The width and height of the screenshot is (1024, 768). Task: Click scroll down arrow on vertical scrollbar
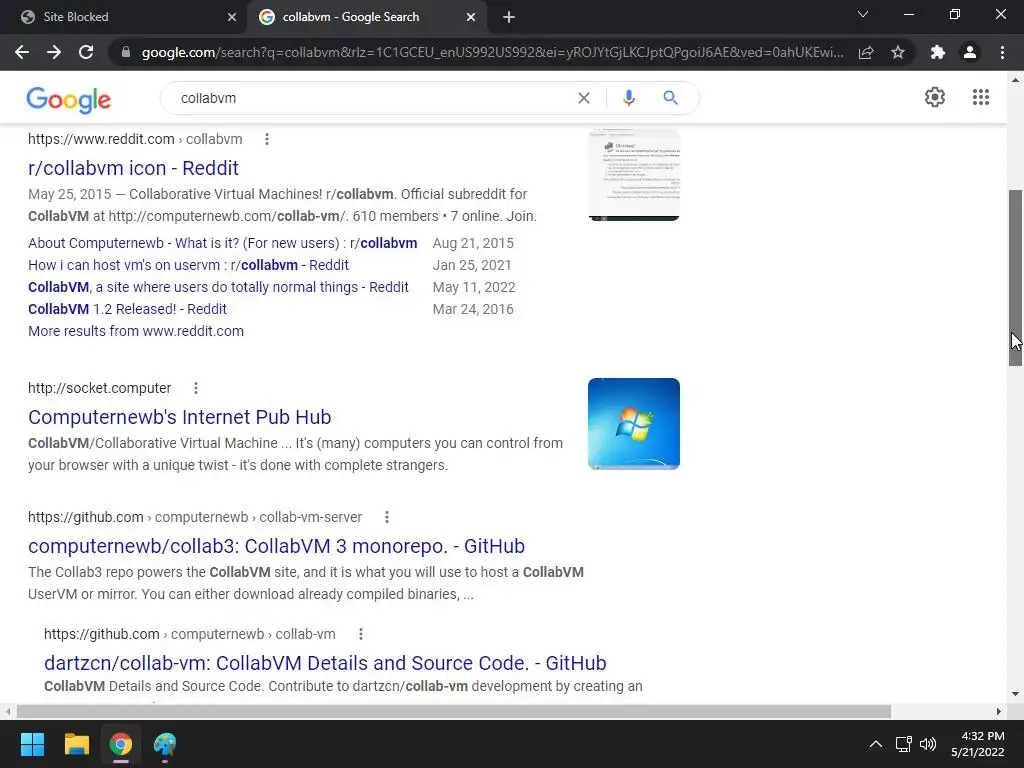(1016, 694)
